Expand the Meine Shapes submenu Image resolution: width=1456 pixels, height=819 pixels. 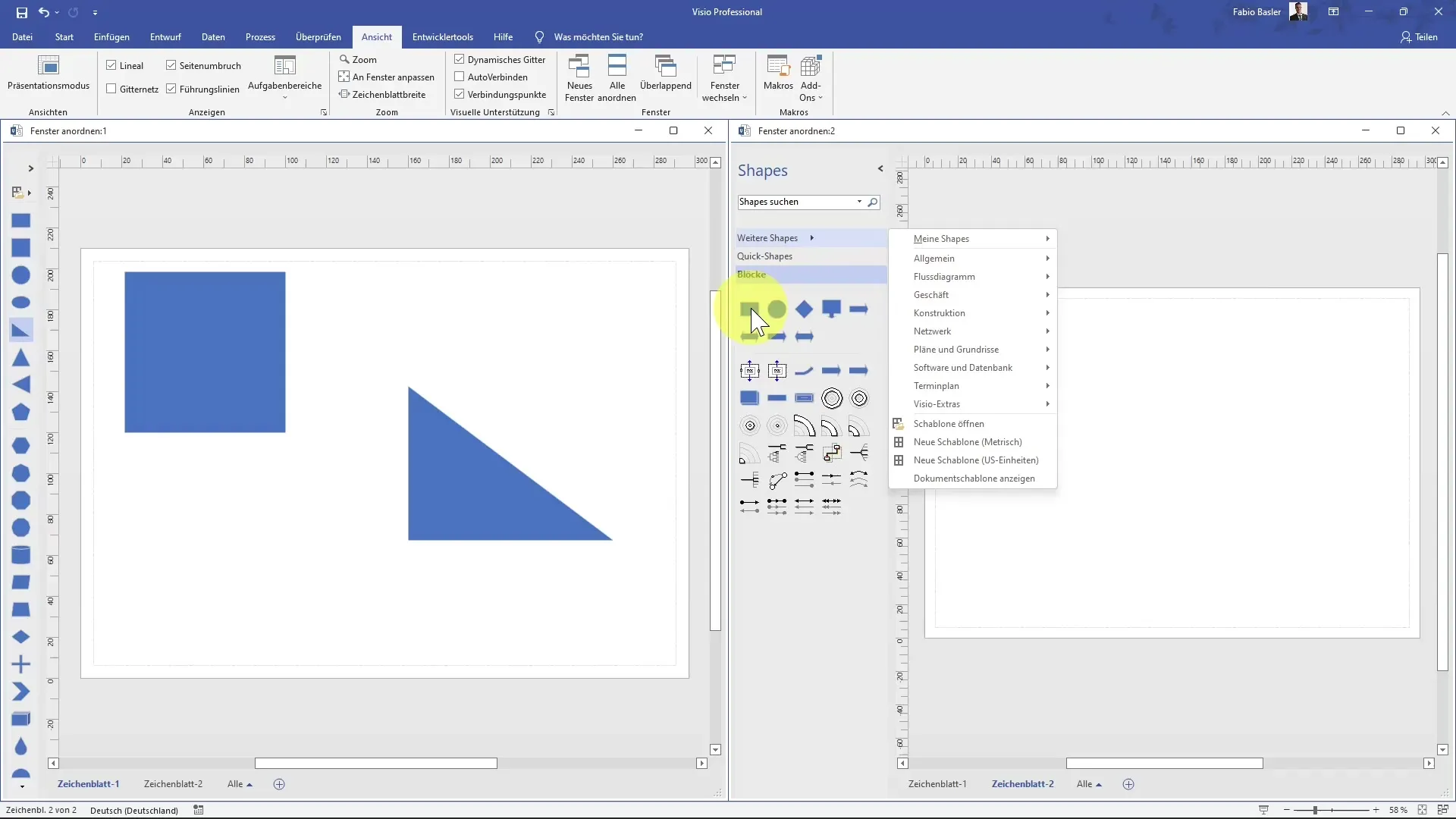973,239
